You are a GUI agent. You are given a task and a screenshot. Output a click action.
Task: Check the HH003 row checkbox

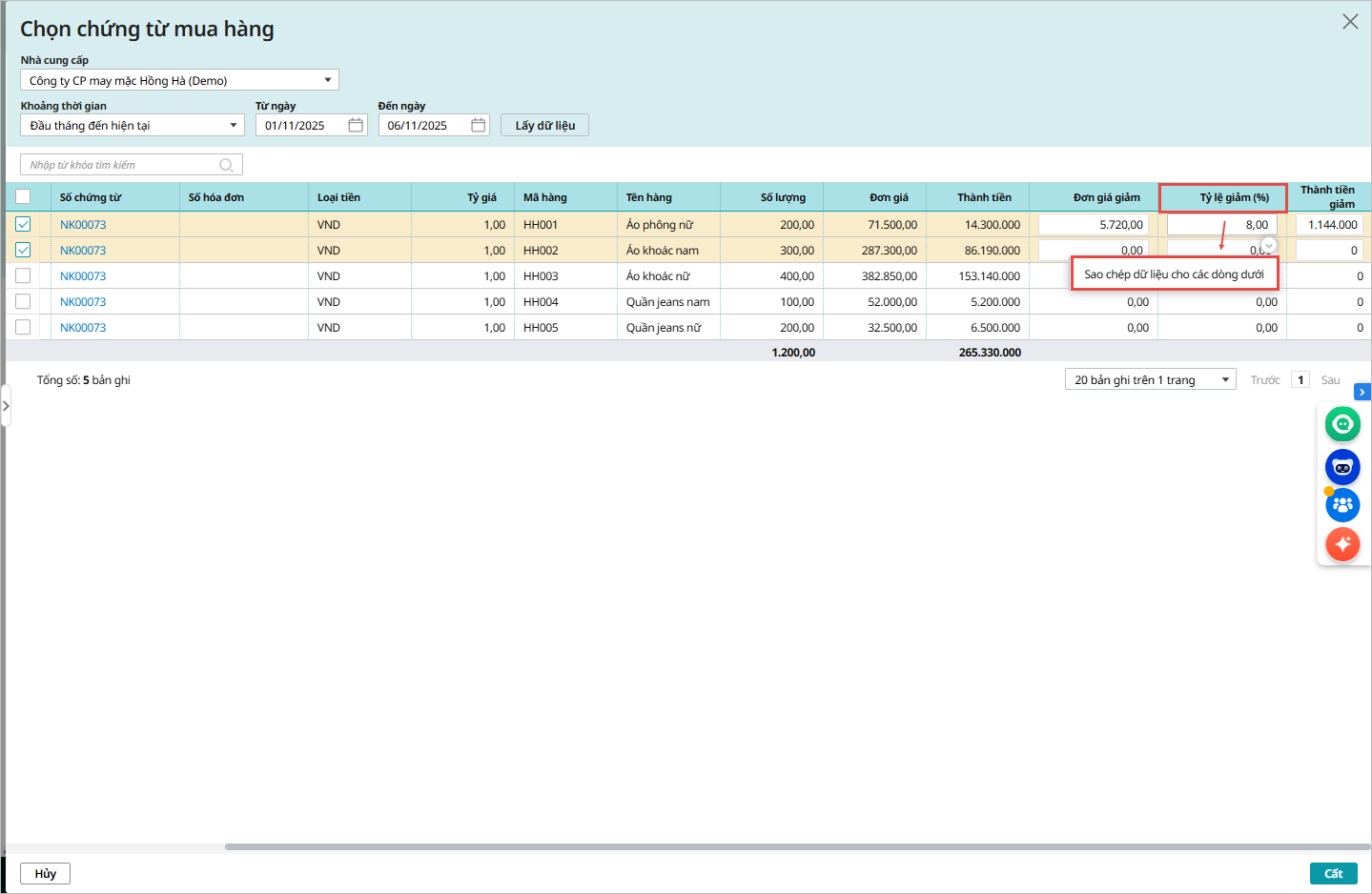click(23, 276)
